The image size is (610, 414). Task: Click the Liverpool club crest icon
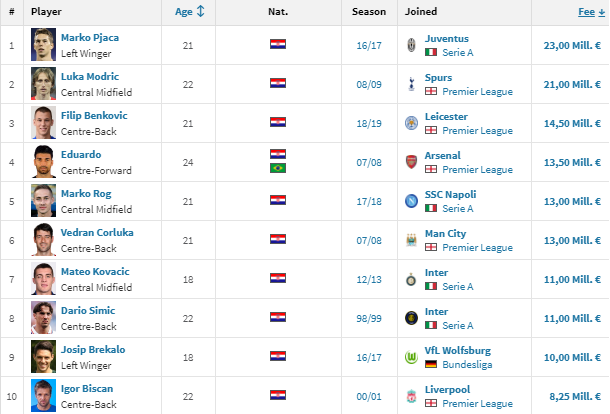411,396
